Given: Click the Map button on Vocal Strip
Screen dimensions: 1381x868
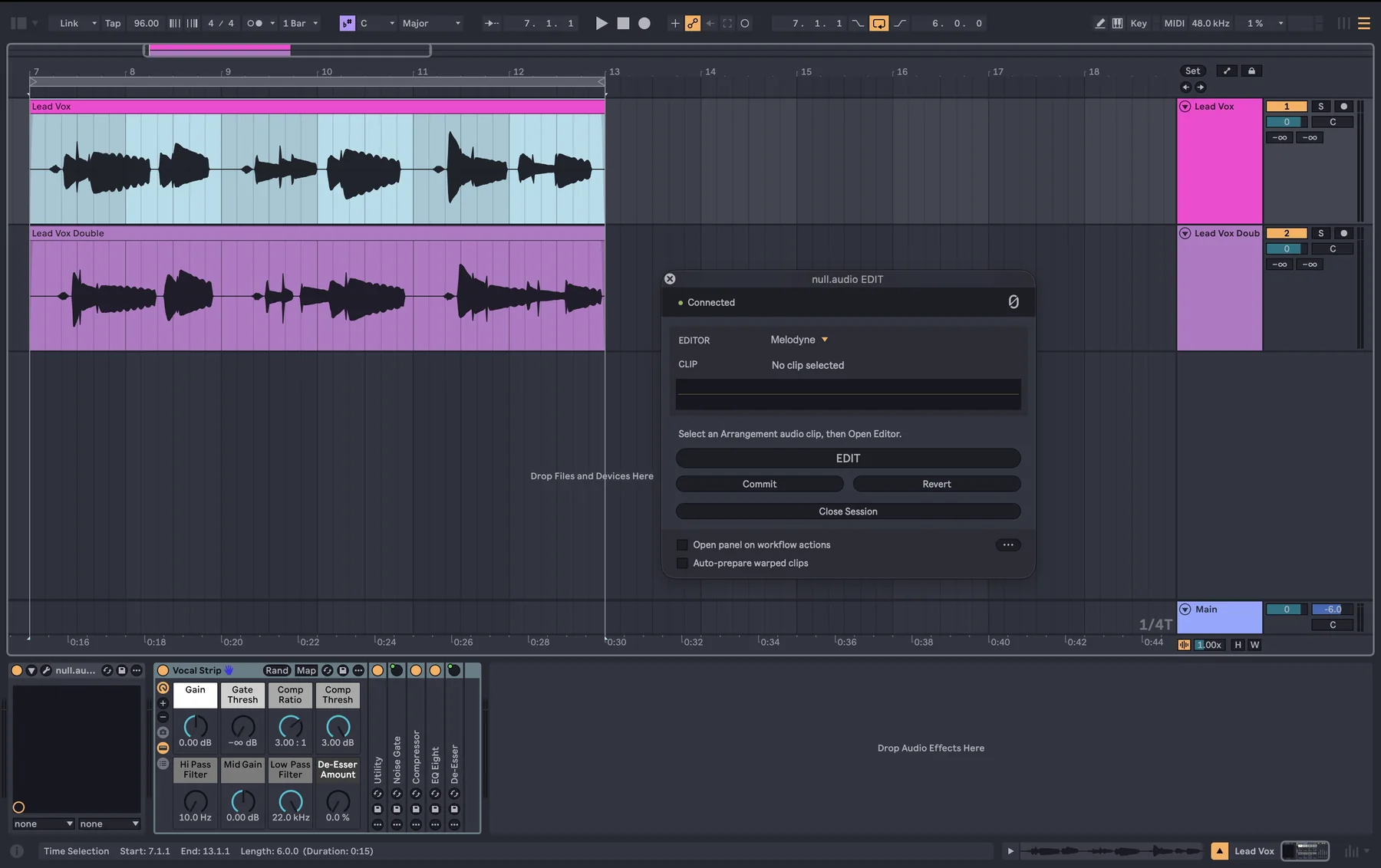Looking at the screenshot, I should (306, 671).
